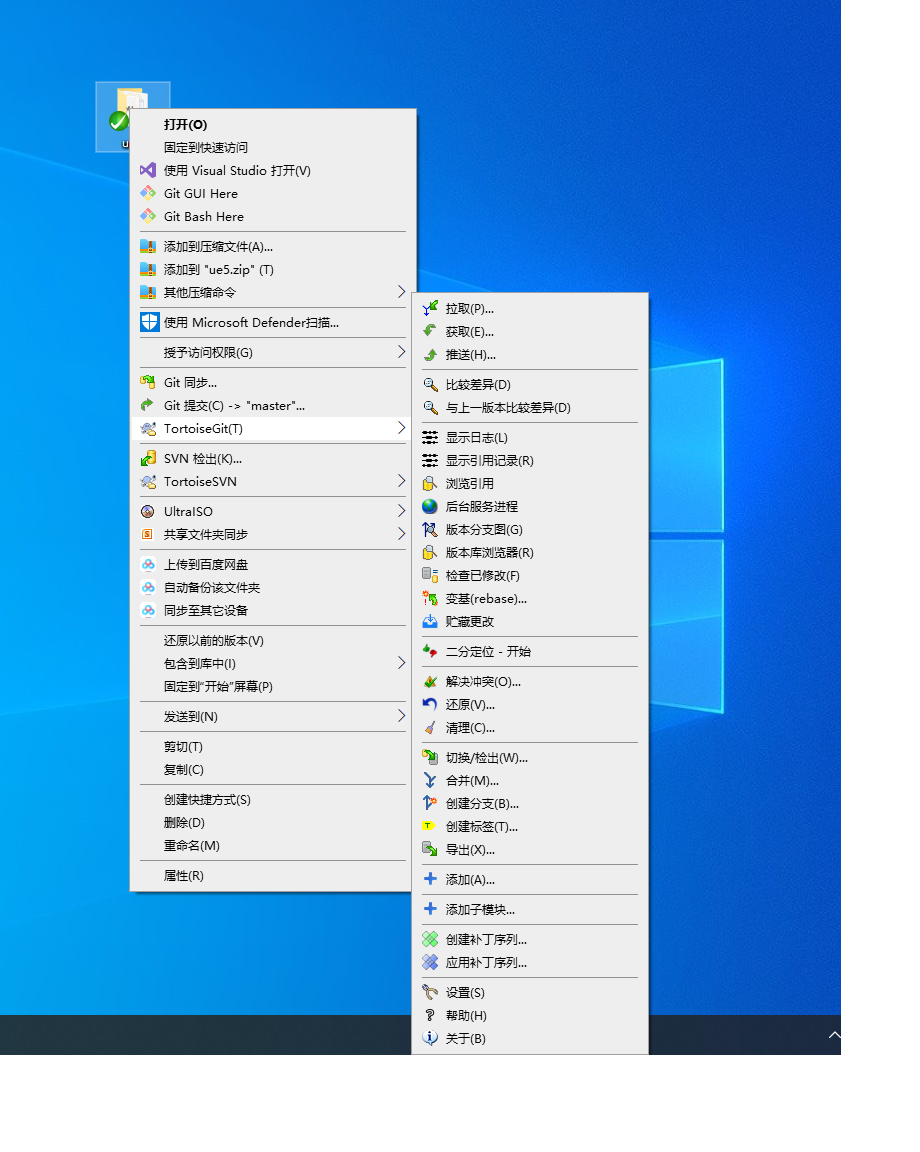Click the Push (推送) icon
The width and height of the screenshot is (920, 1152).
[x=430, y=355]
